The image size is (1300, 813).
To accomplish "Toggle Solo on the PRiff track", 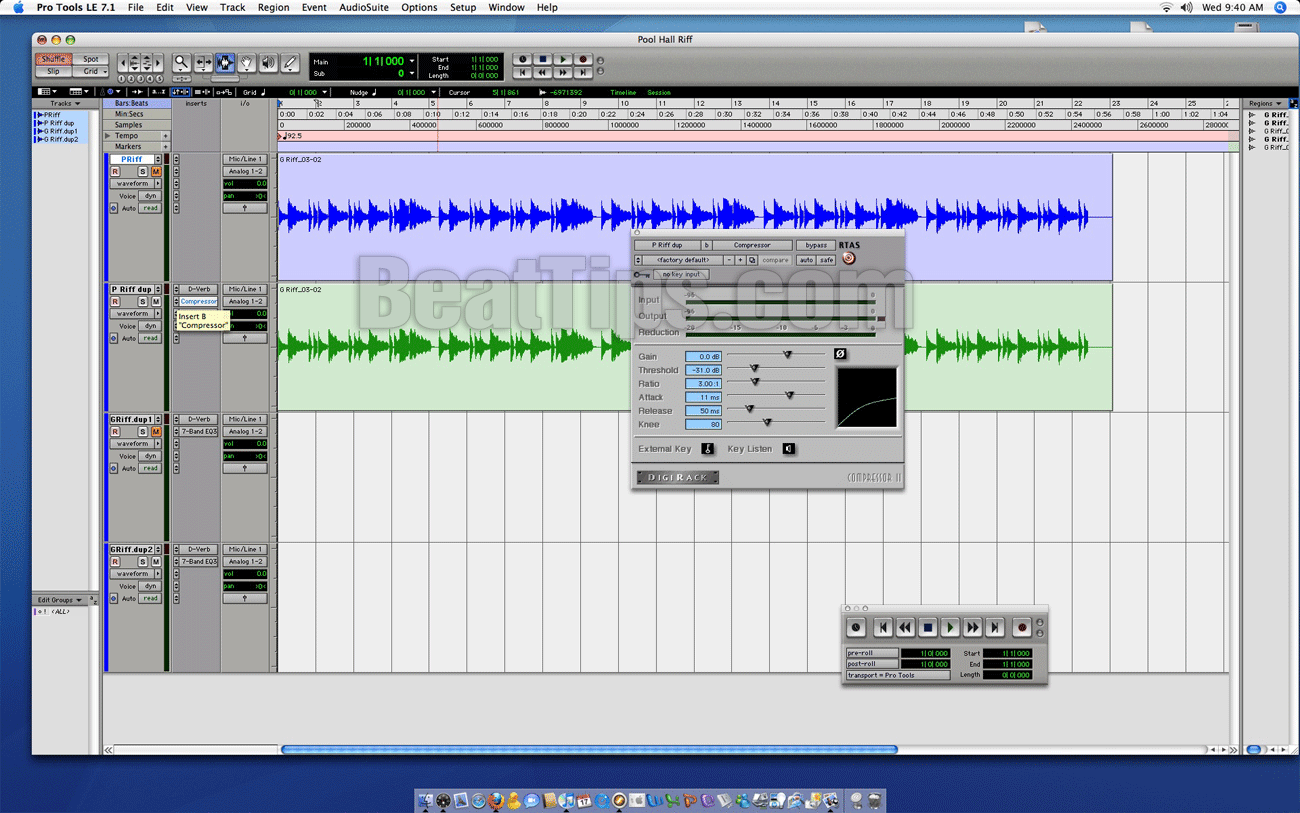I will point(143,172).
